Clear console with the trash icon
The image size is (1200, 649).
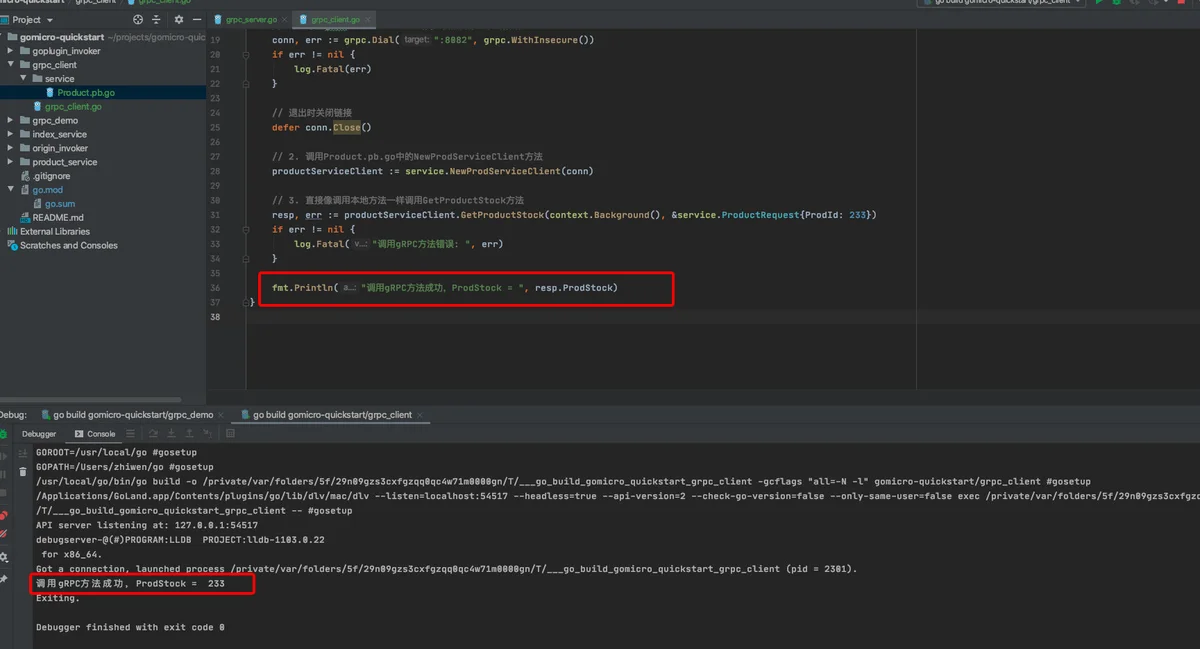[24, 471]
